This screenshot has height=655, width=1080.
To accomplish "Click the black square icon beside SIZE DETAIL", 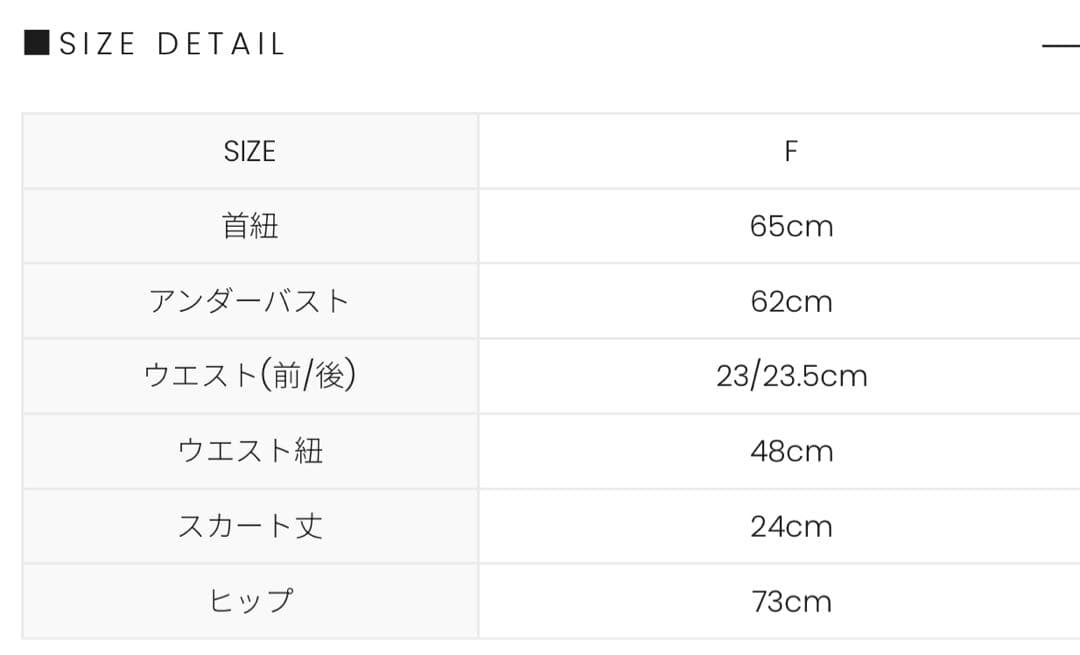I will [x=36, y=44].
